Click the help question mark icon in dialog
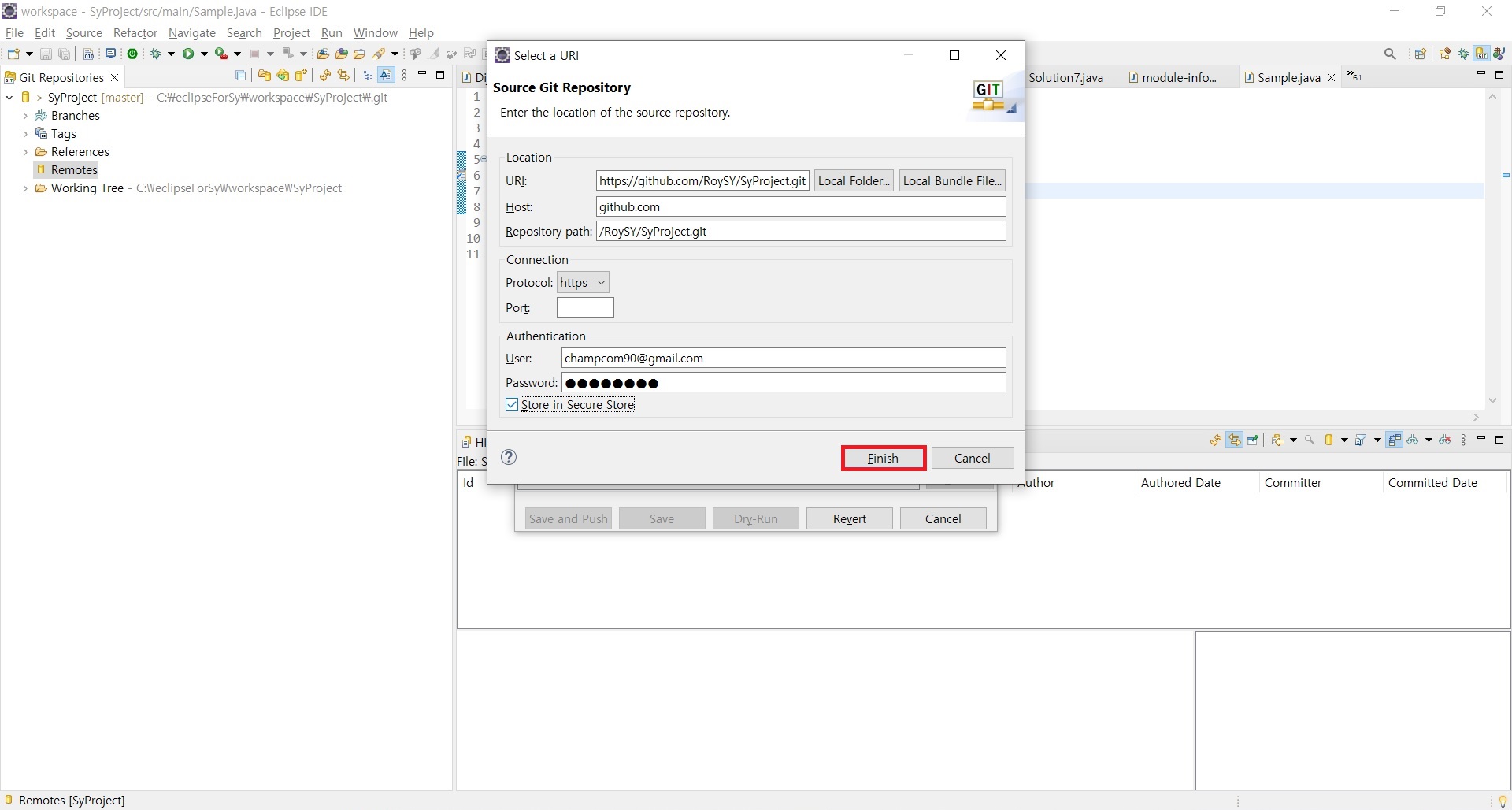The image size is (1512, 810). pos(509,457)
